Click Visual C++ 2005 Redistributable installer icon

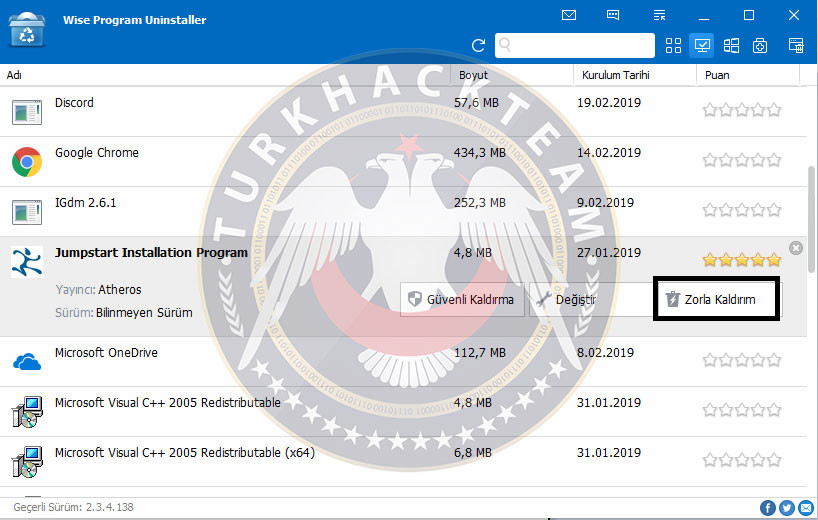click(27, 412)
